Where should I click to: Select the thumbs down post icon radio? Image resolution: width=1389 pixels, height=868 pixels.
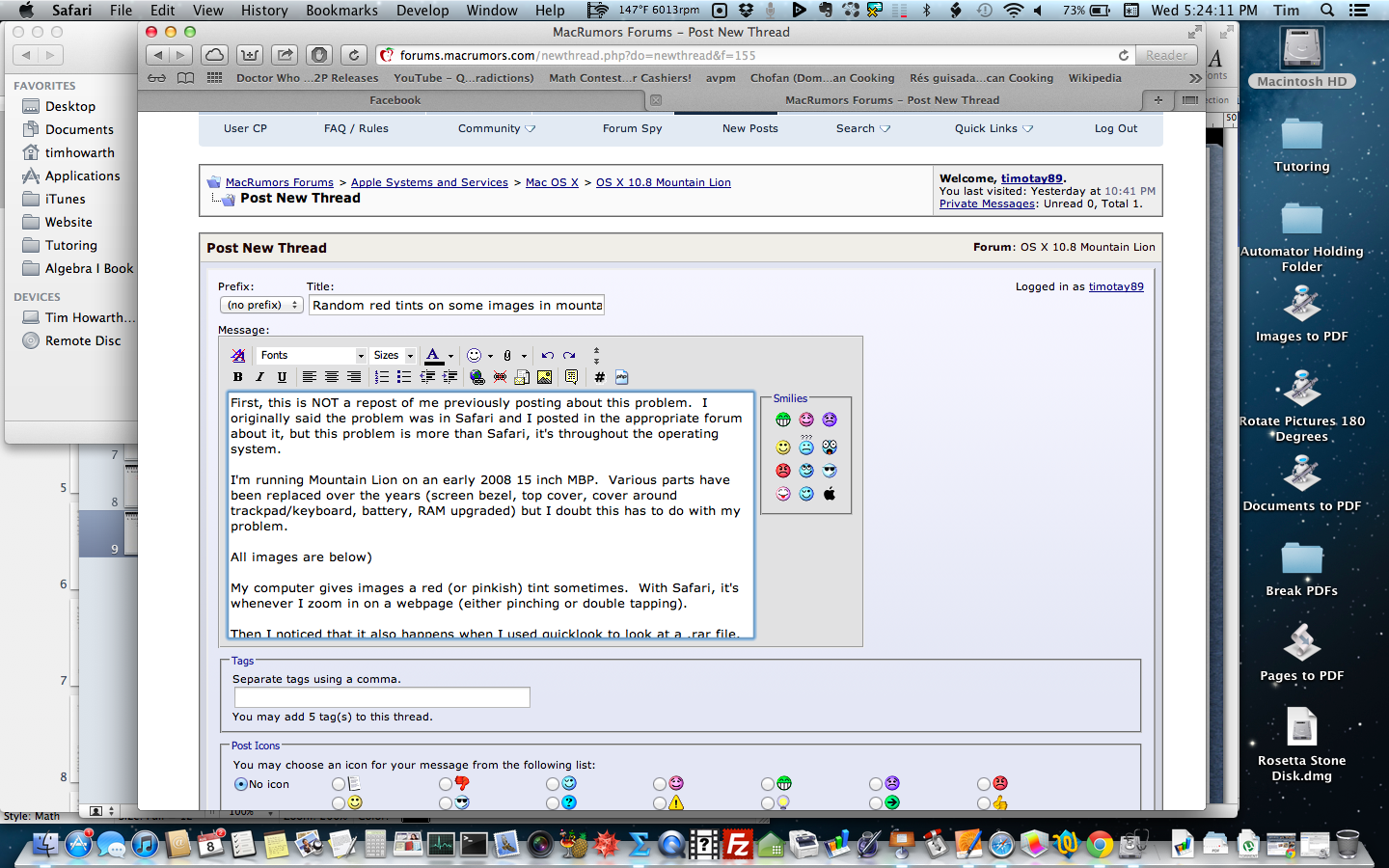click(446, 784)
